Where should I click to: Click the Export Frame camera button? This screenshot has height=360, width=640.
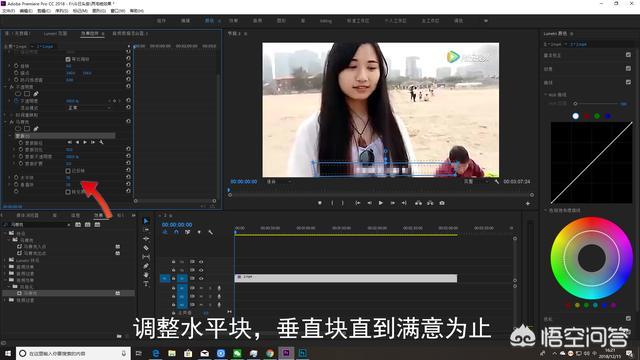[442, 203]
